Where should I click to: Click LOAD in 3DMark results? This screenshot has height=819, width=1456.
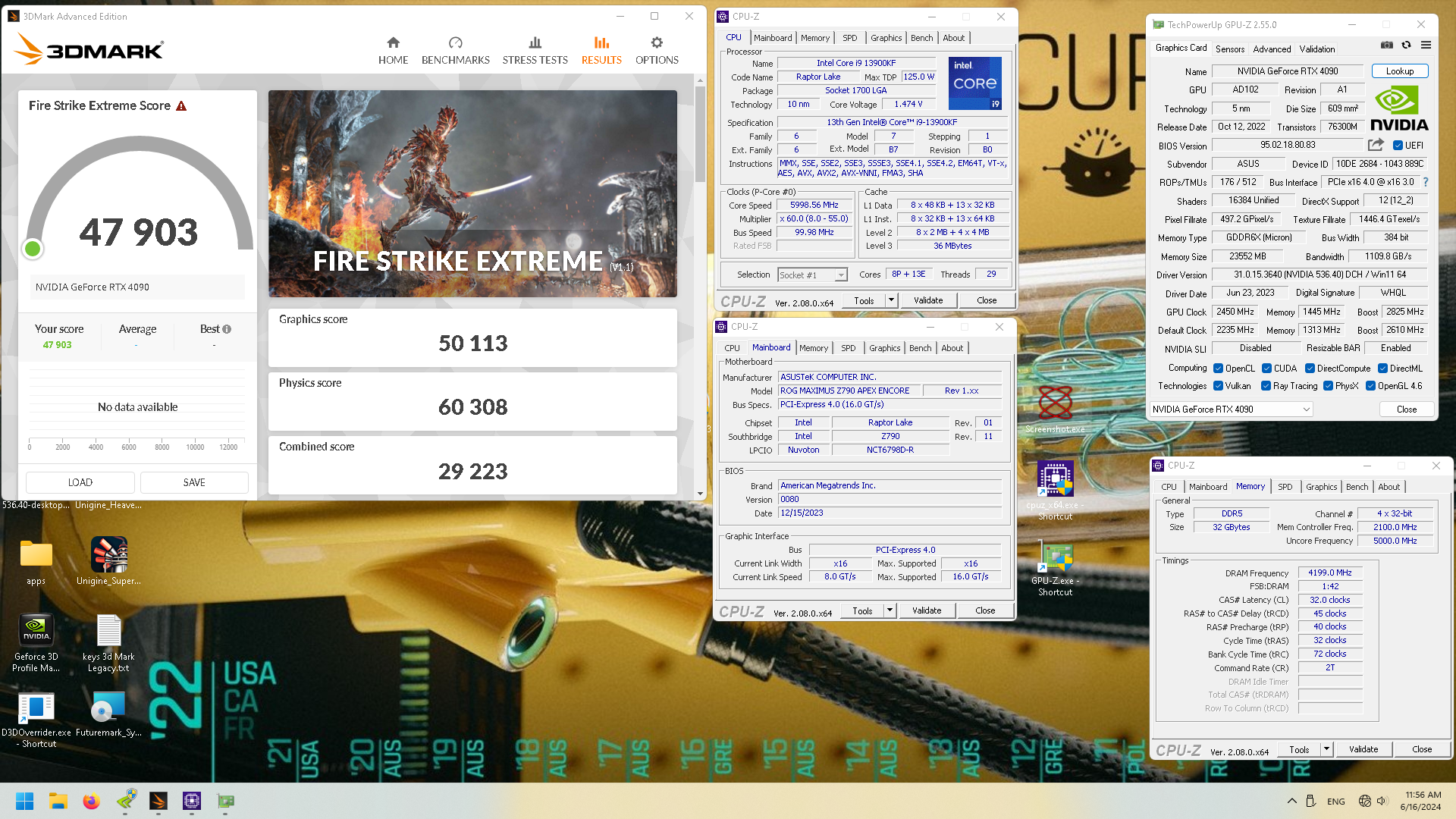pos(80,482)
